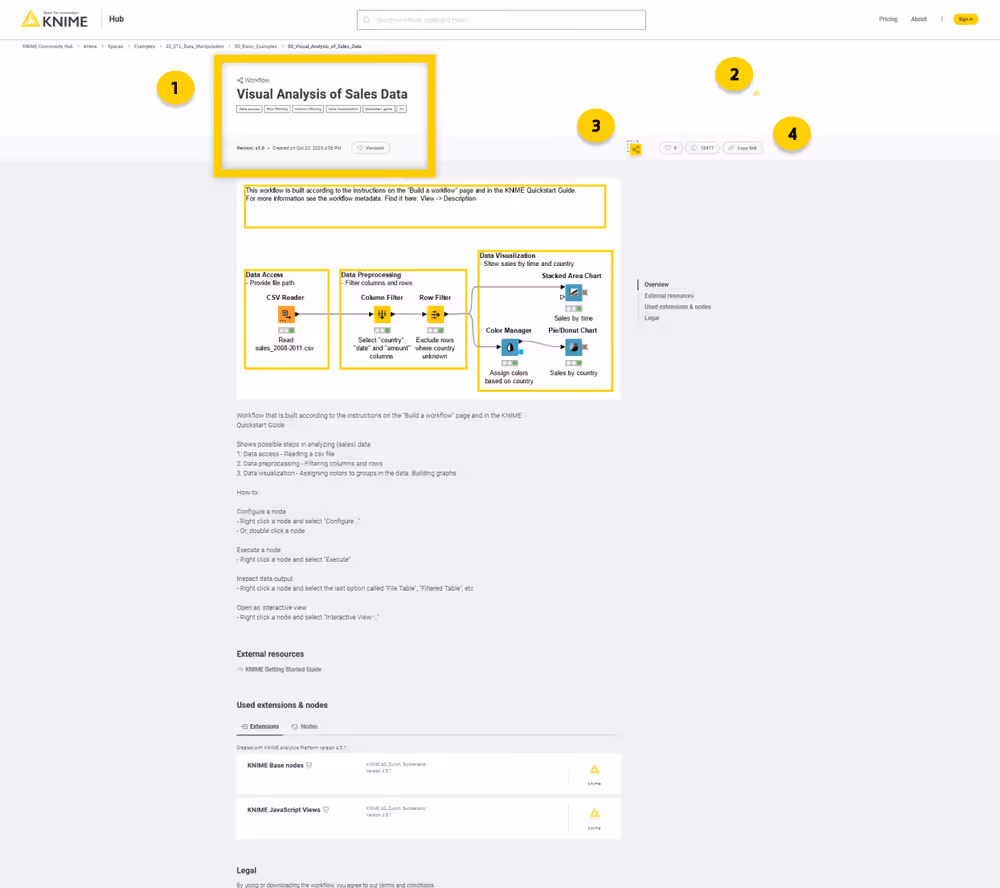
Task: Click the KNIME icon on the Base nodes row
Action: point(594,770)
